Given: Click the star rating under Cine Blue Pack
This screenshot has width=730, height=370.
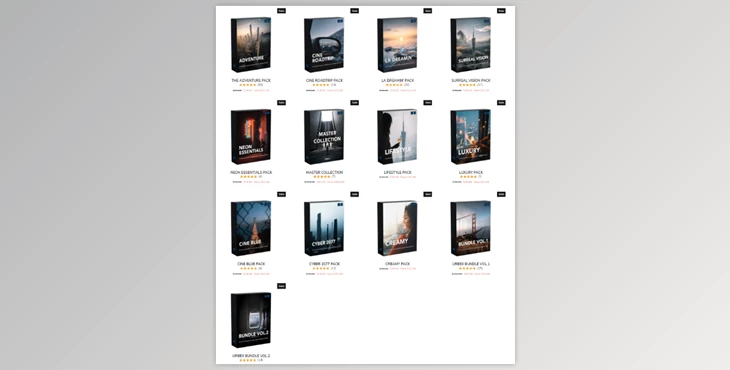Looking at the screenshot, I should [249, 269].
